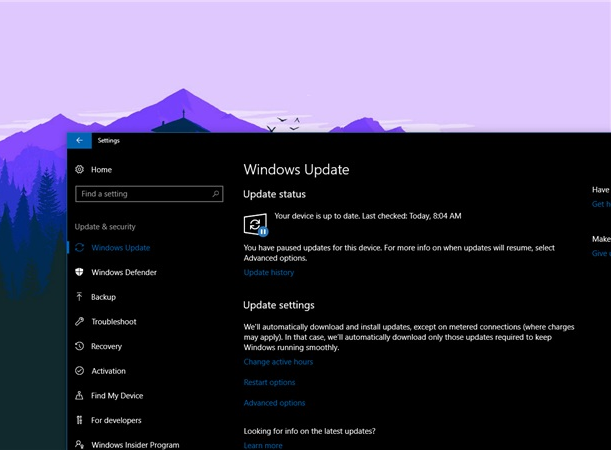Image resolution: width=611 pixels, height=450 pixels.
Task: Click the search magnifier in Find a setting
Action: 215,194
